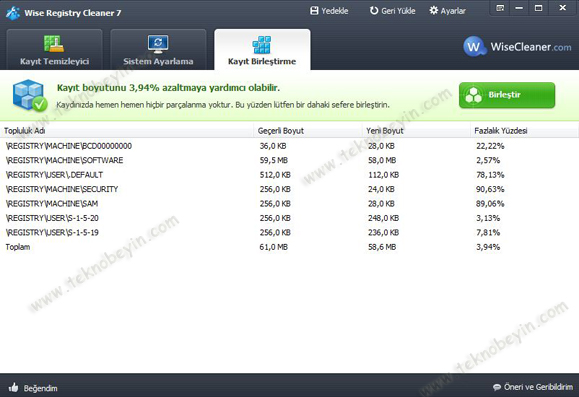Click the compact mode window icon
The image size is (579, 397).
point(500,8)
